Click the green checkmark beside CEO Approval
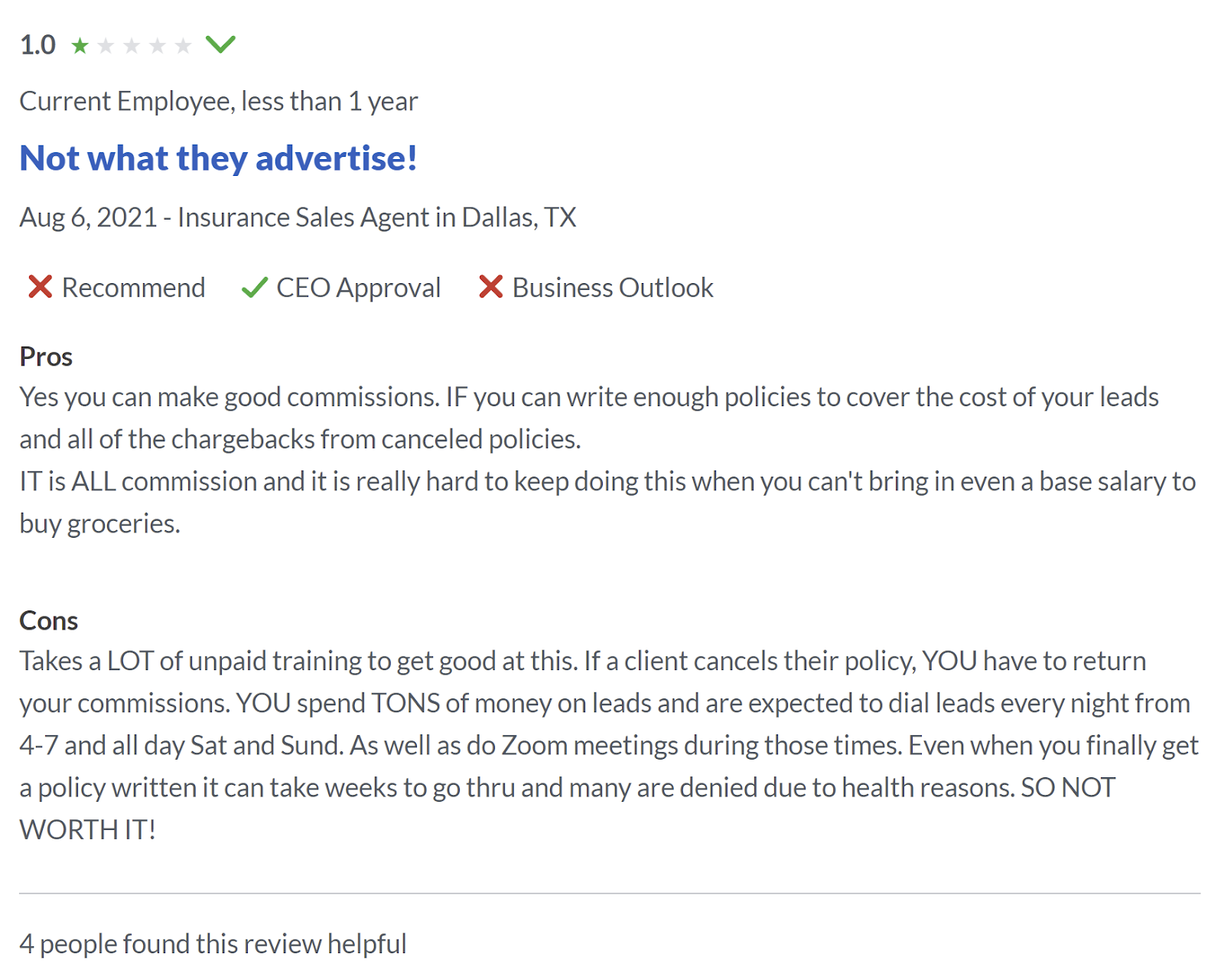1224x980 pixels. tap(254, 288)
